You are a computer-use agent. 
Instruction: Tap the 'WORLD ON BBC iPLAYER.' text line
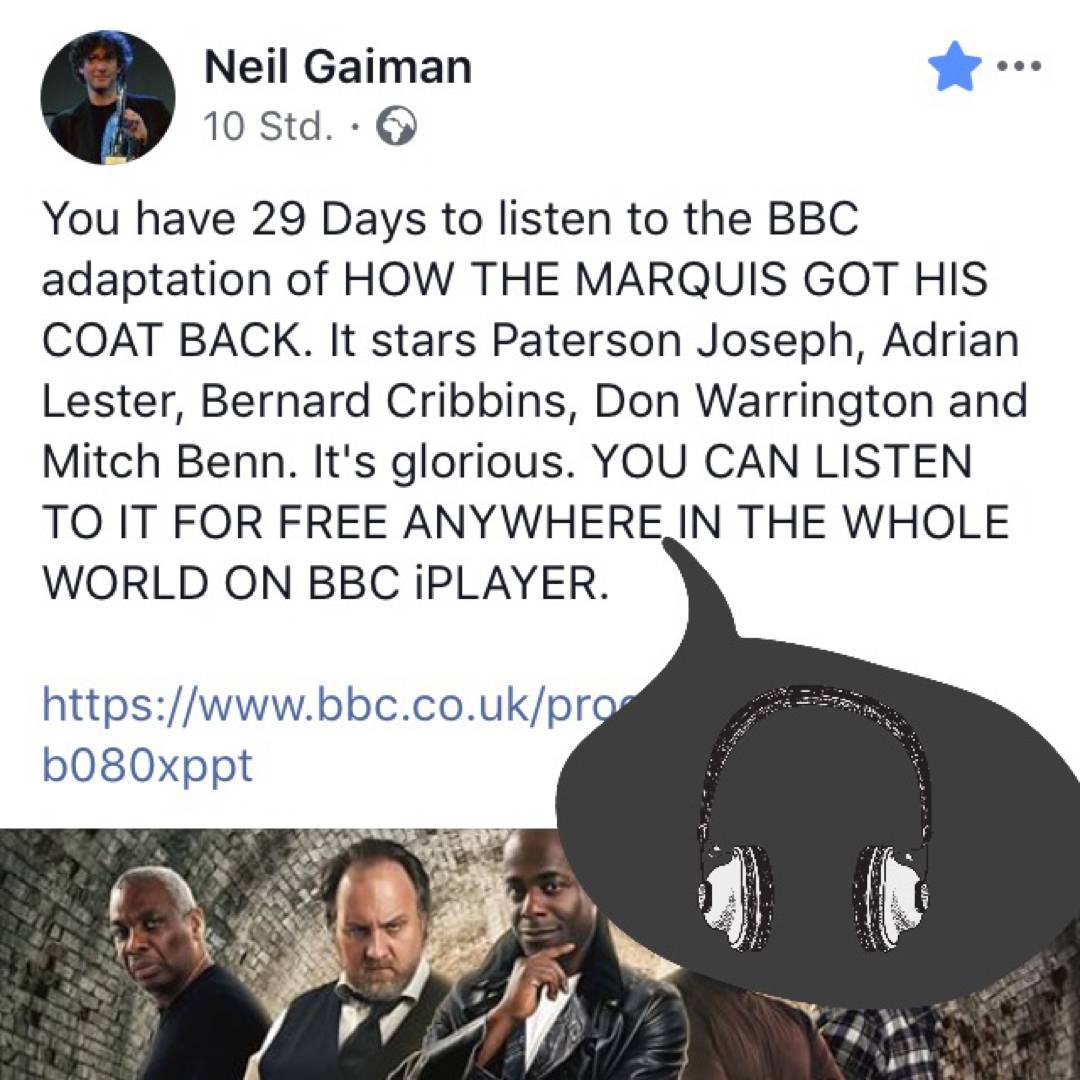point(326,583)
